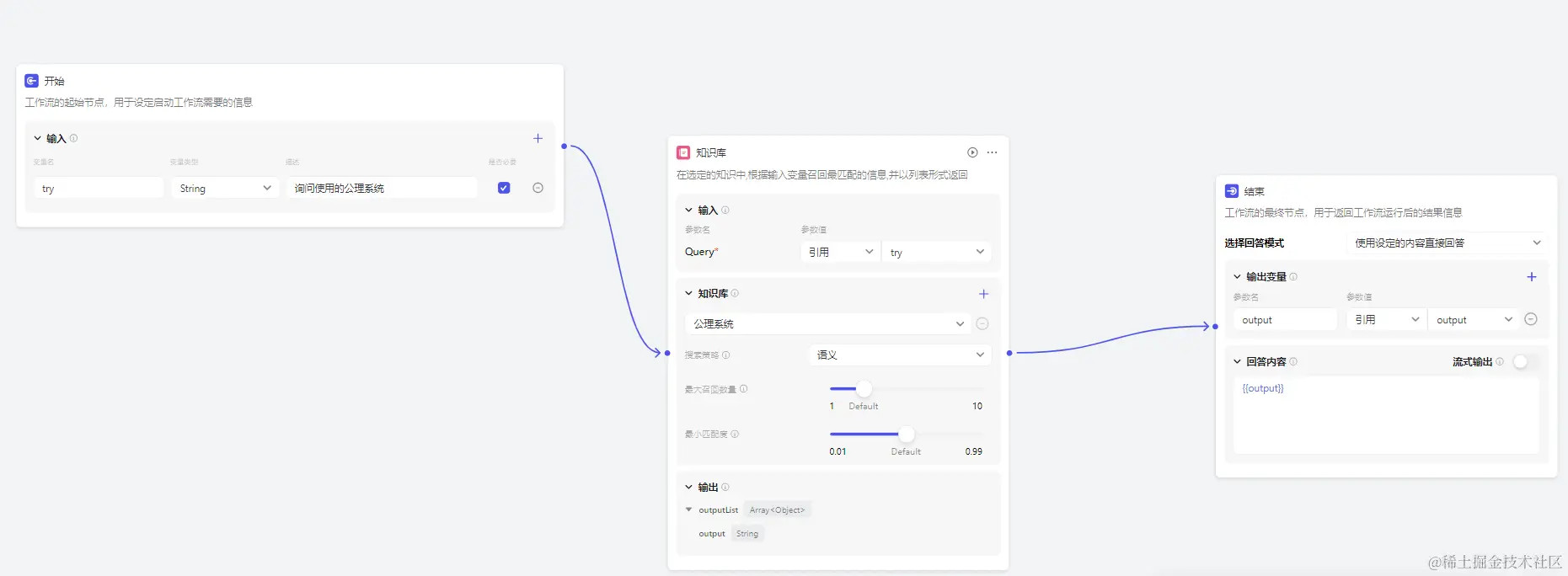Open the 语义 search strategy dropdown
The width and height of the screenshot is (1568, 576).
(900, 355)
